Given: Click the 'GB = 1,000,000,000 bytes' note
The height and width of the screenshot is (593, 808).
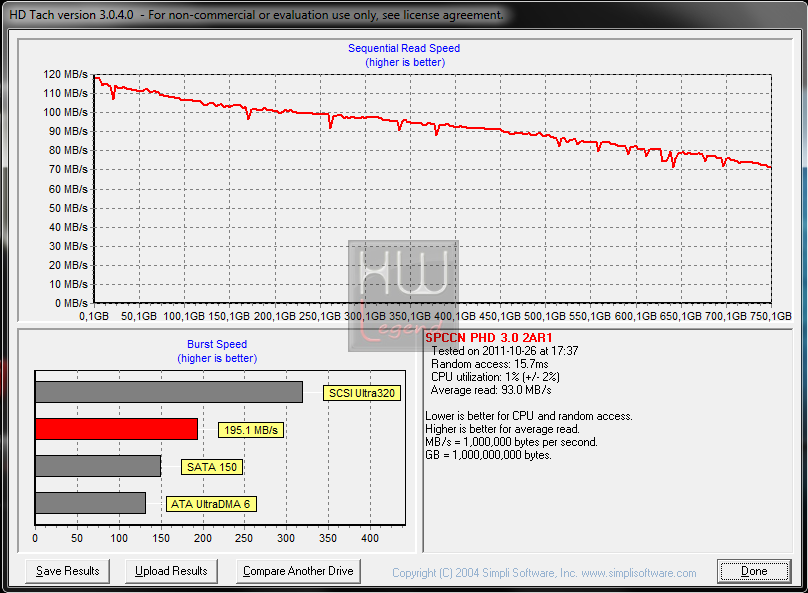Looking at the screenshot, I should coord(489,455).
